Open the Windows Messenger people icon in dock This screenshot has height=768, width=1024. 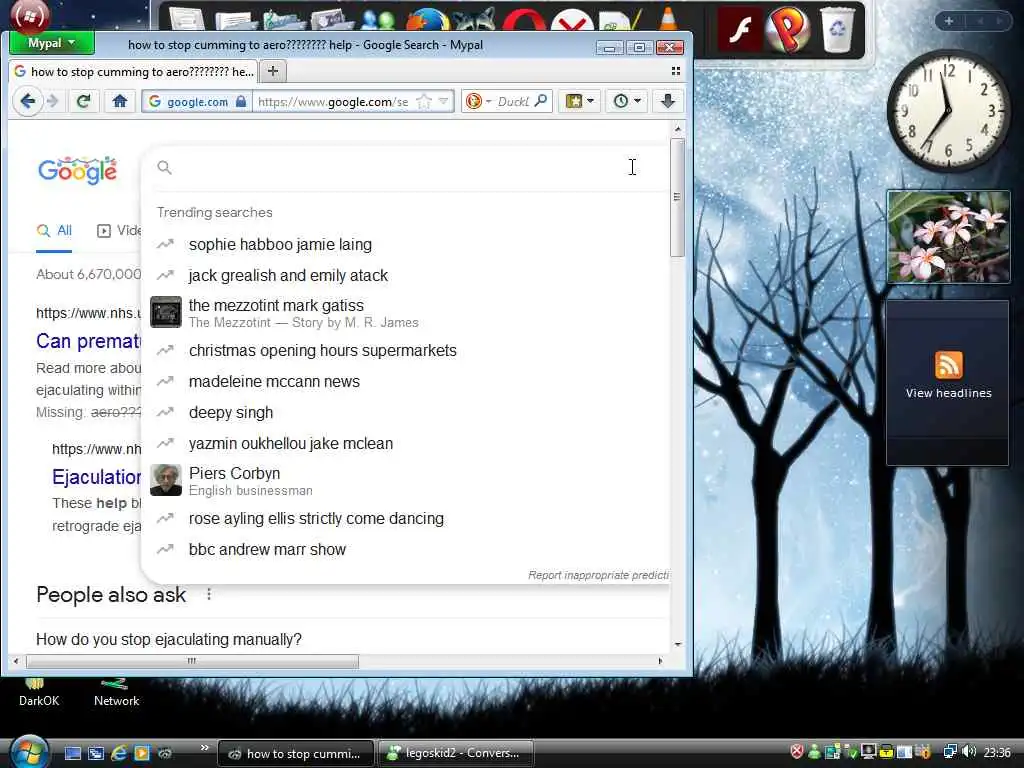tap(377, 20)
